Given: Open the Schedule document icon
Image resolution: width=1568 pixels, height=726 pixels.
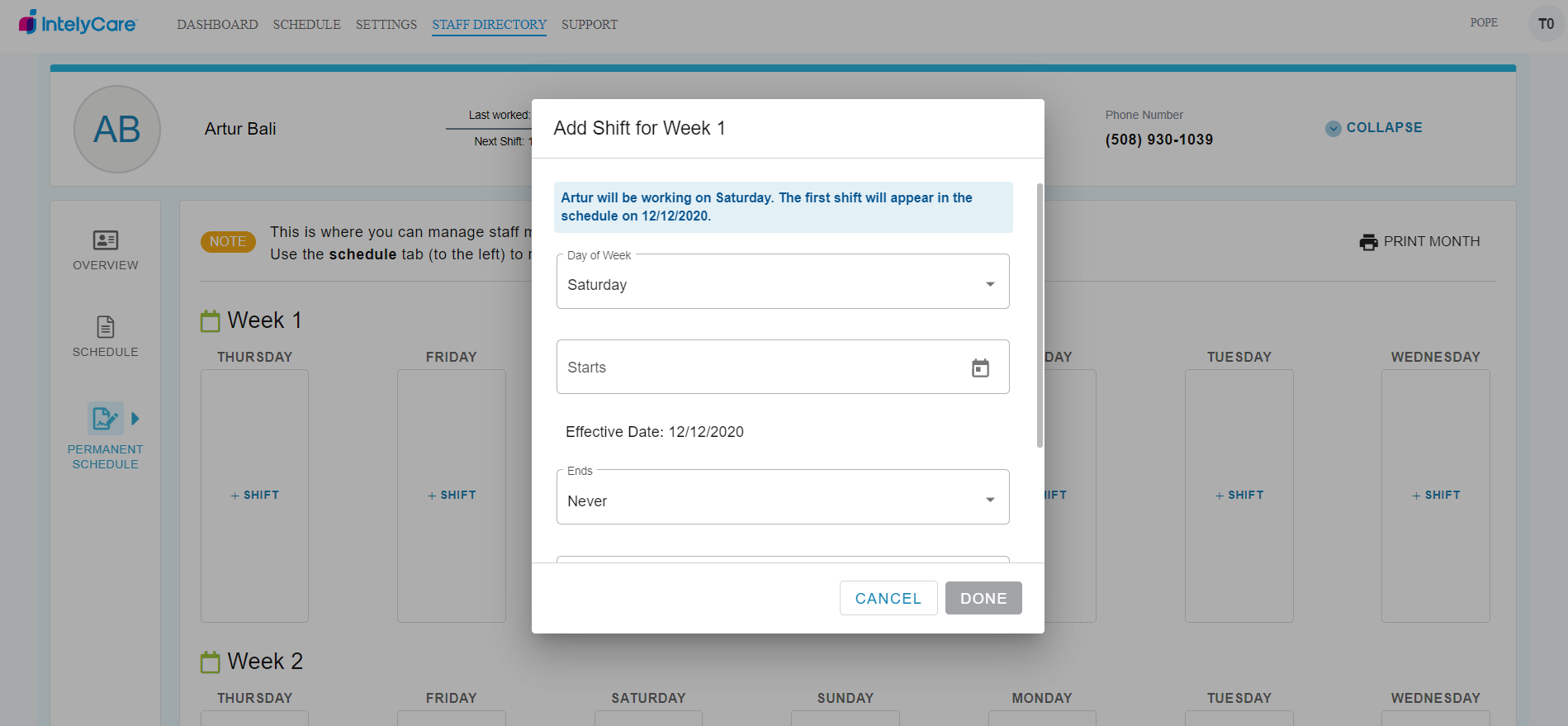Looking at the screenshot, I should (106, 327).
